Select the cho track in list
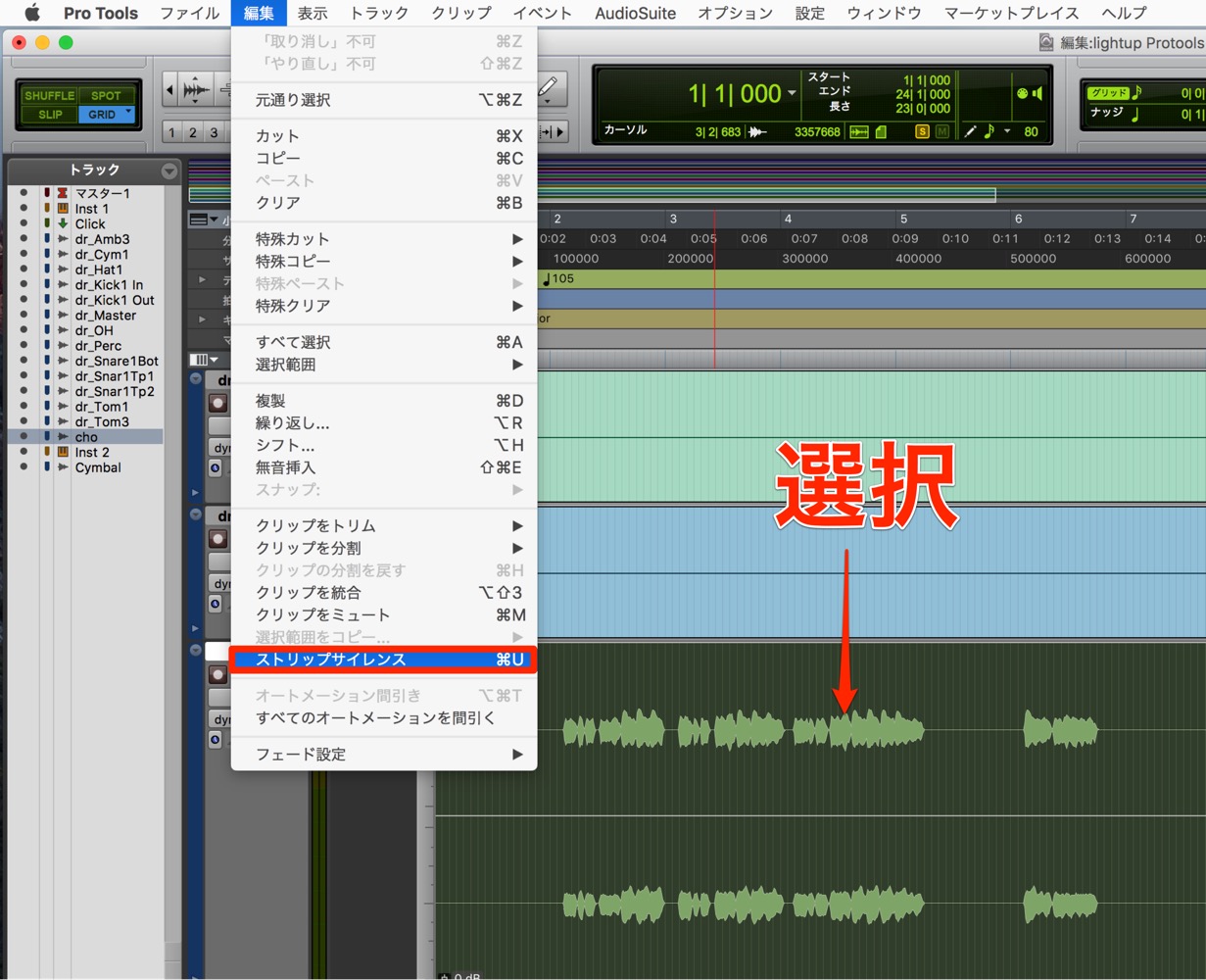 [86, 437]
